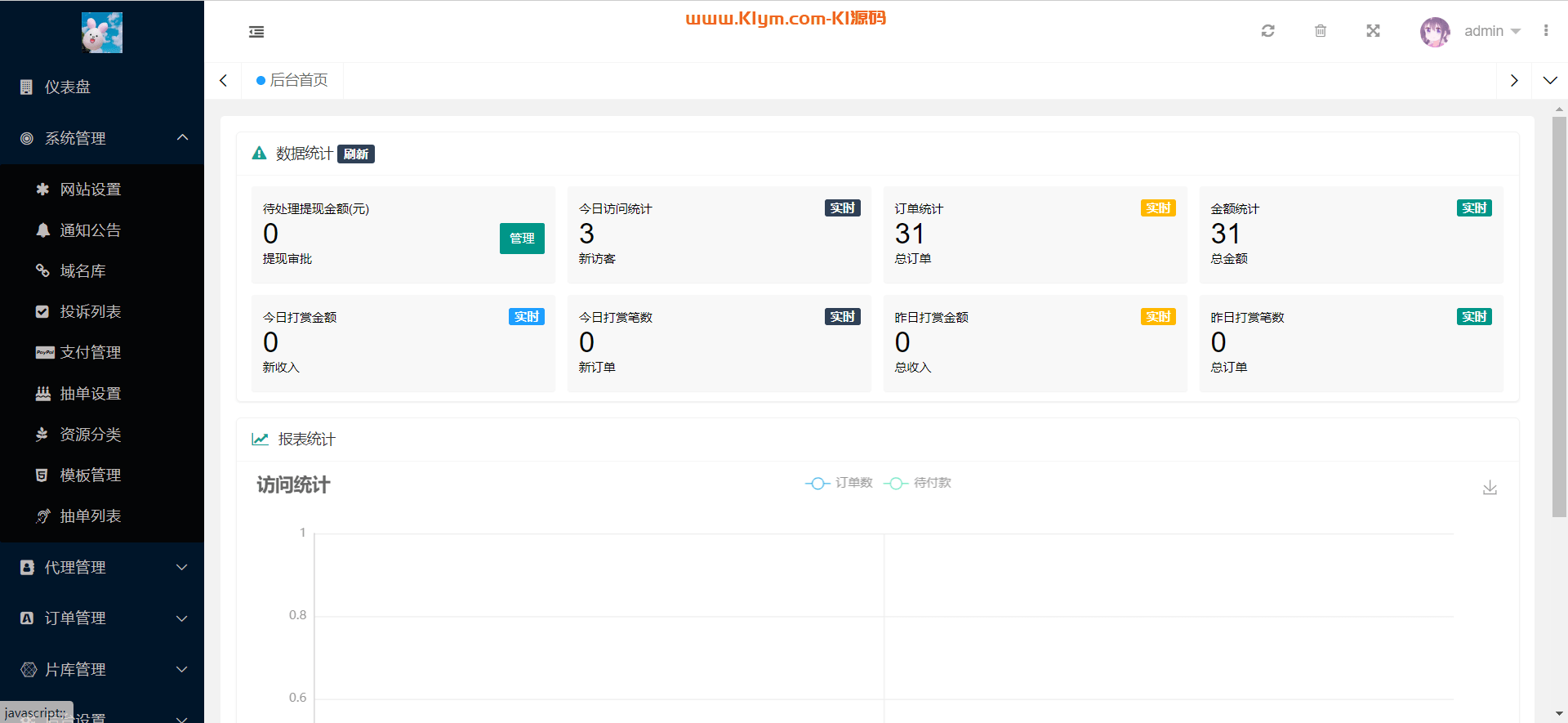Image resolution: width=1568 pixels, height=723 pixels.
Task: Click the vertical page scrollbar
Action: [1559, 317]
